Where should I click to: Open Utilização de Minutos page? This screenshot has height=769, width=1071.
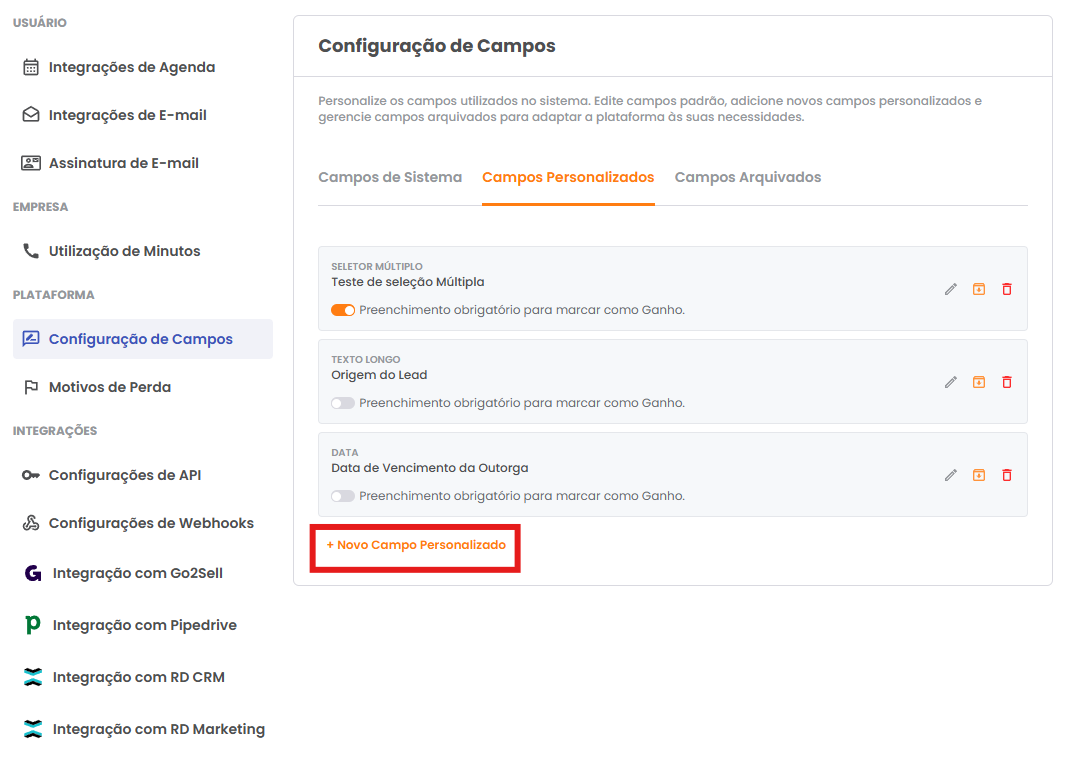coord(124,251)
